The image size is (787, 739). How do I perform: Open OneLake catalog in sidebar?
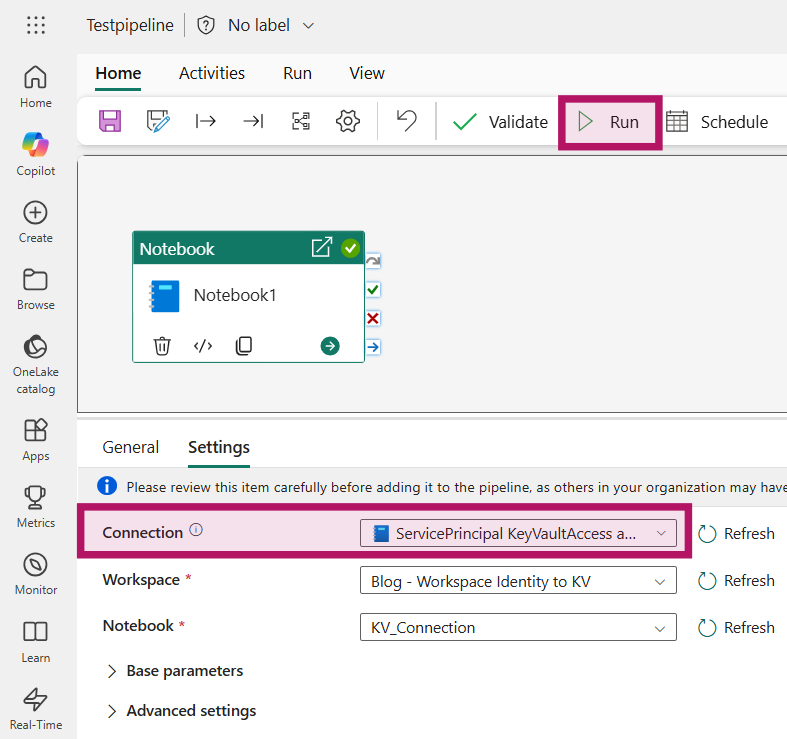[x=36, y=364]
